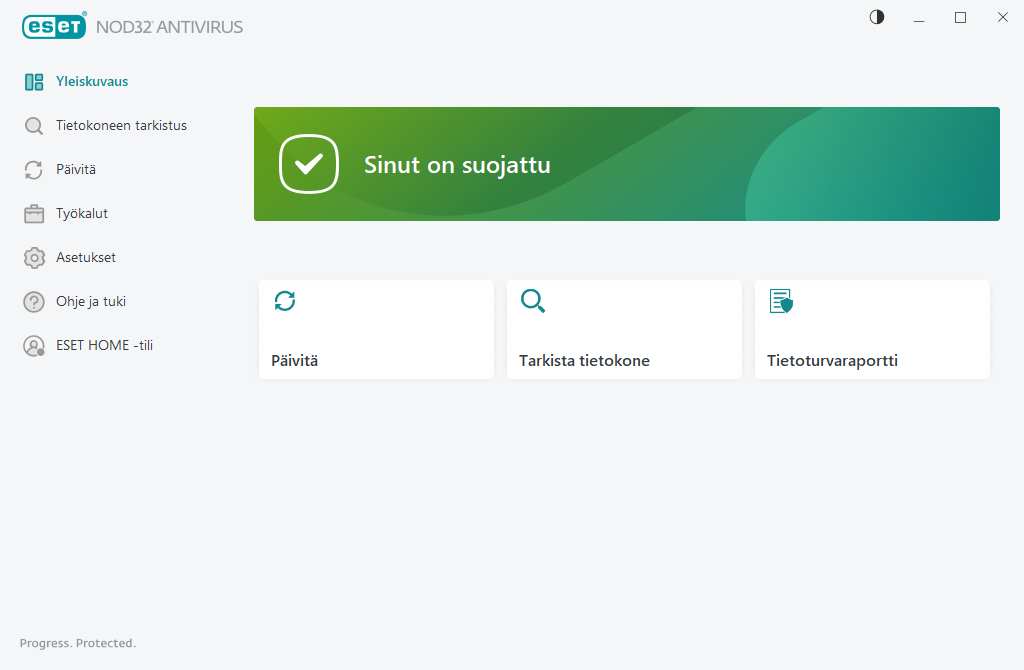Toggle dark mode with the contrast icon
This screenshot has height=670, width=1024.
[876, 17]
